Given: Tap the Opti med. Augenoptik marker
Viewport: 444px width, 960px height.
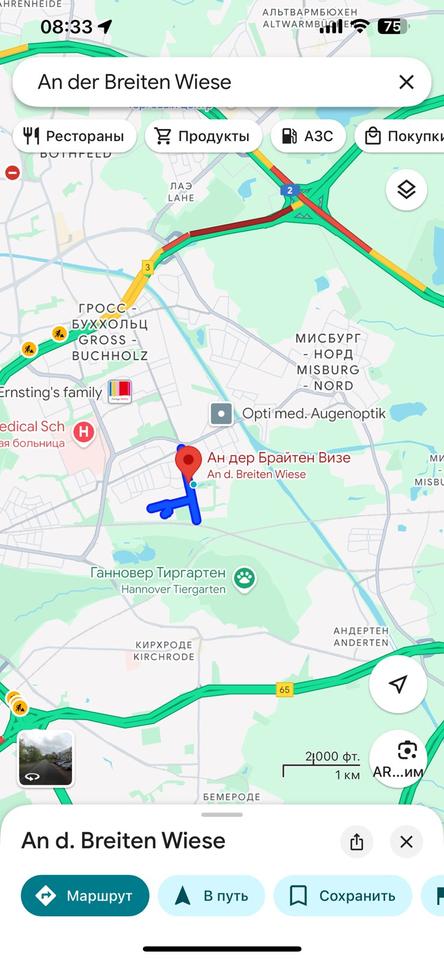Looking at the screenshot, I should point(221,414).
